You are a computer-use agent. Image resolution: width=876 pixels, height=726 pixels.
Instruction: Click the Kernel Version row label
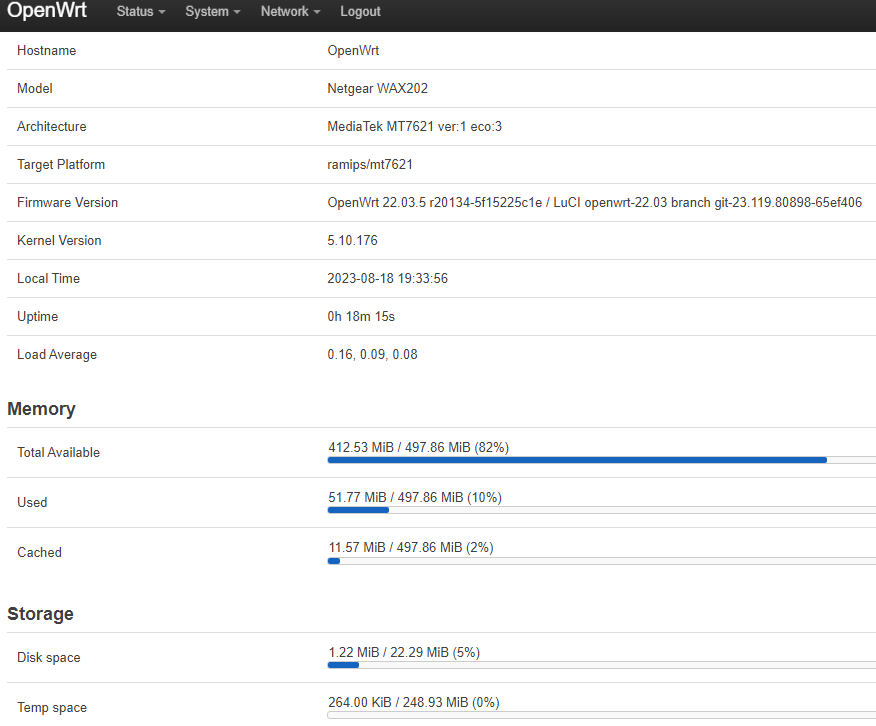pos(59,240)
